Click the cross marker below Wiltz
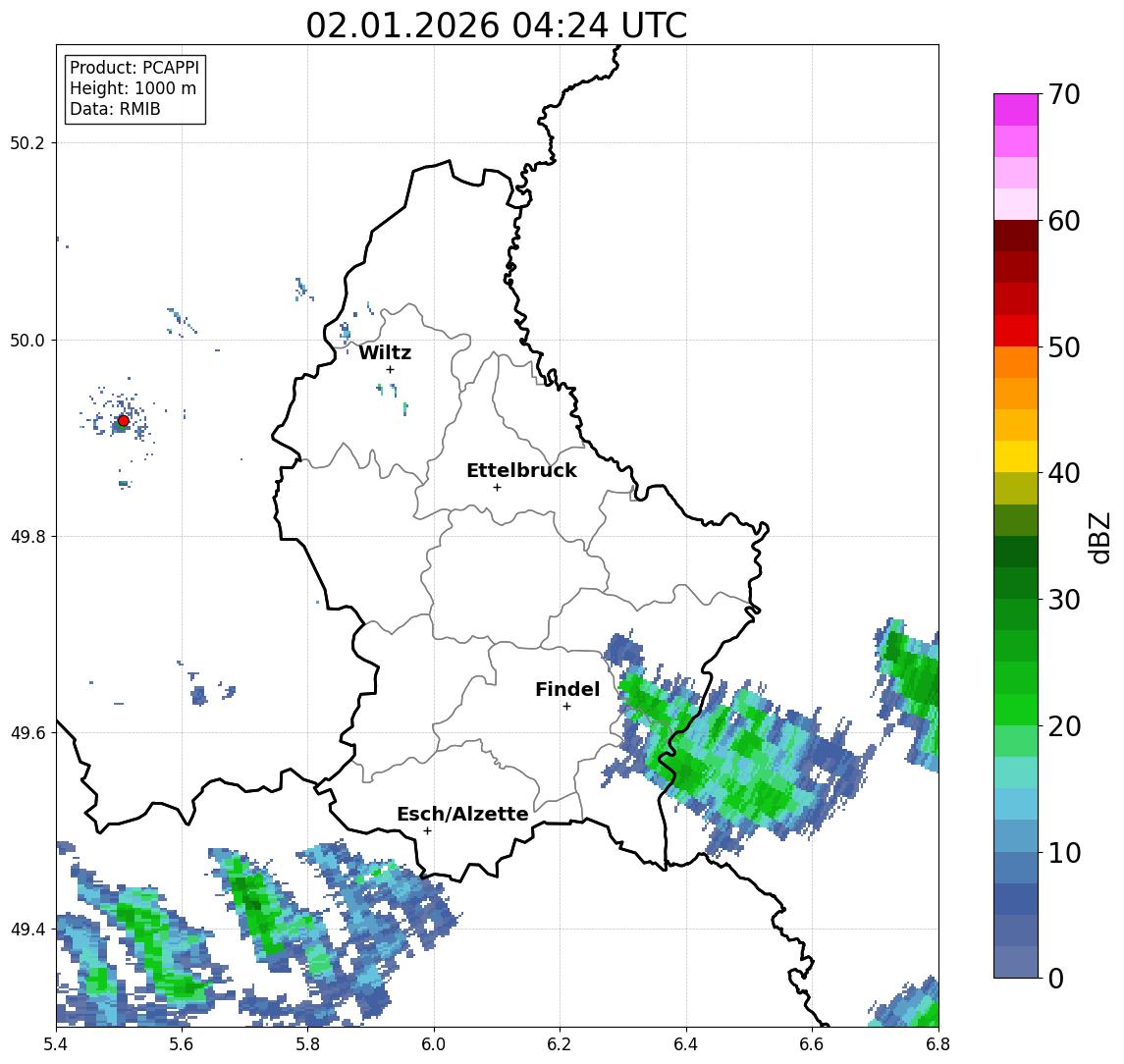 (390, 369)
